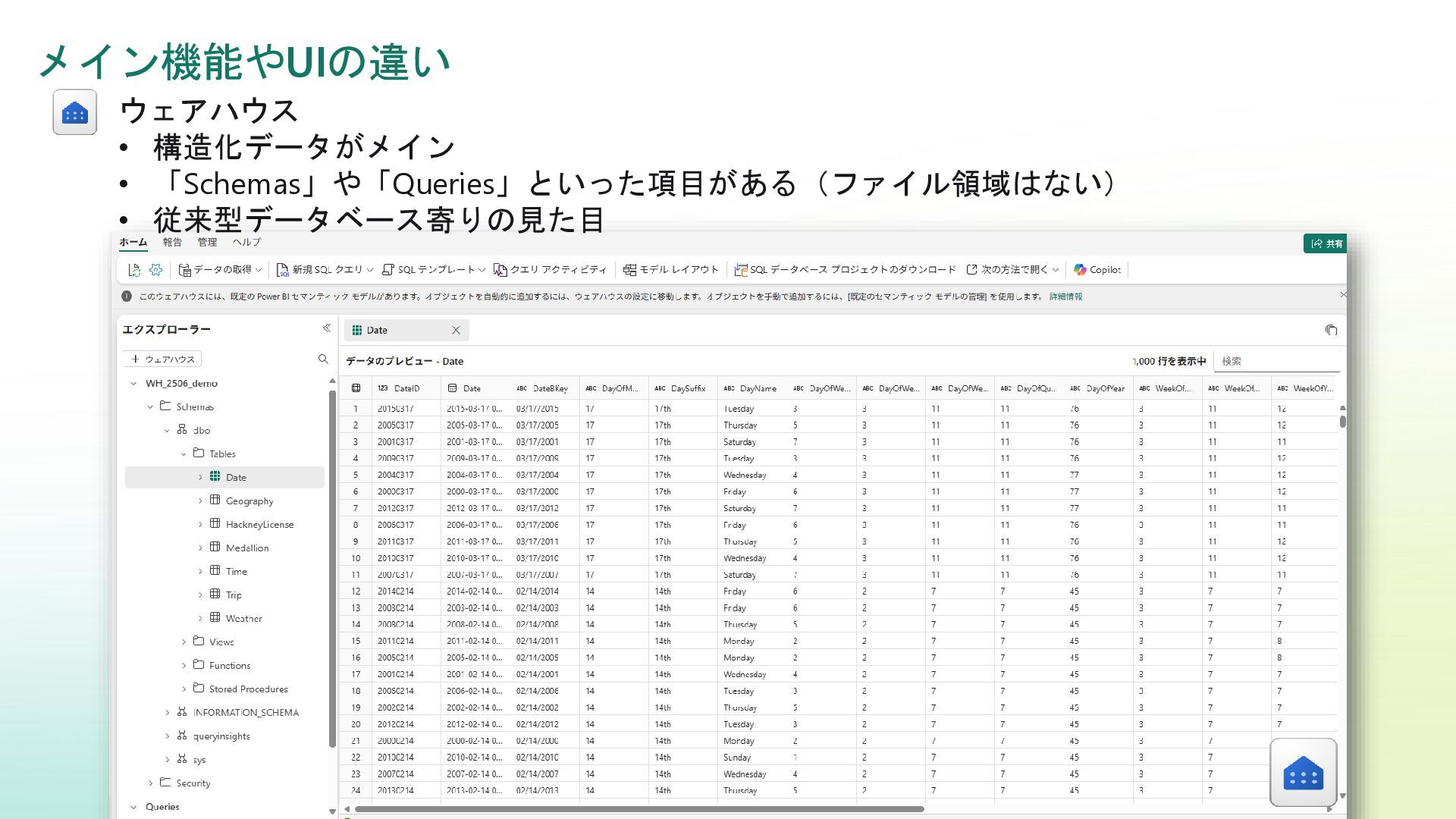1456x819 pixels.
Task: Click the Trip table icon
Action: pos(215,594)
